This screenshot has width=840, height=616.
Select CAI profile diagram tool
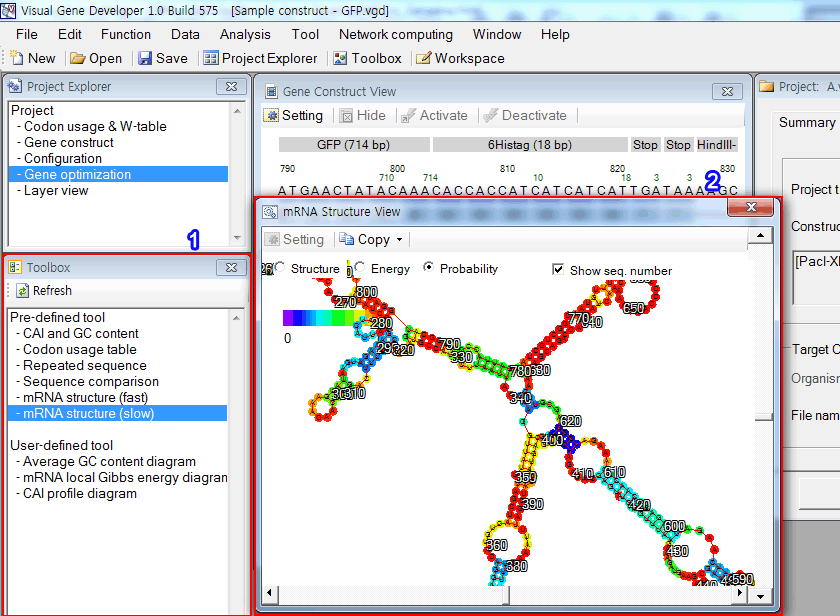(x=80, y=493)
